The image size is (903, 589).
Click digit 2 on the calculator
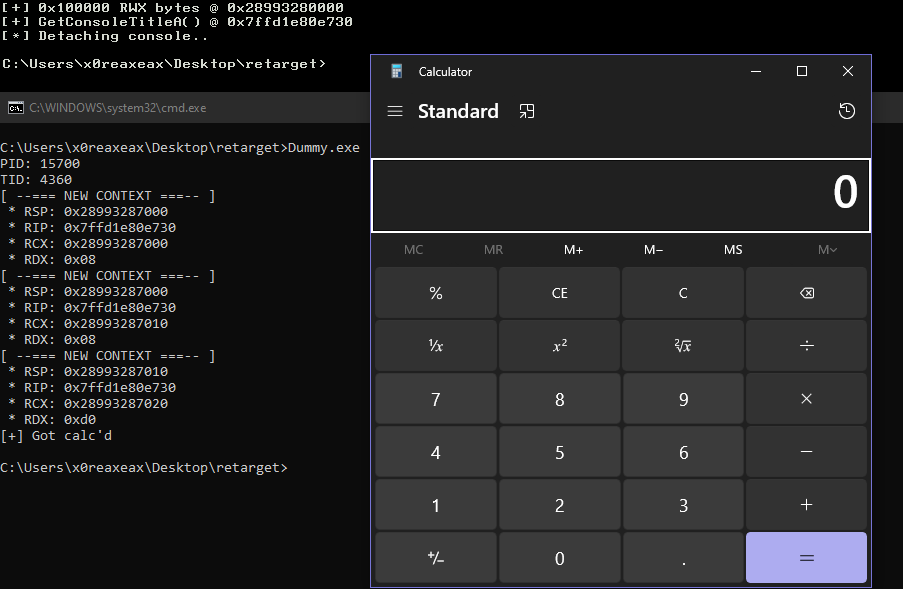(x=560, y=505)
